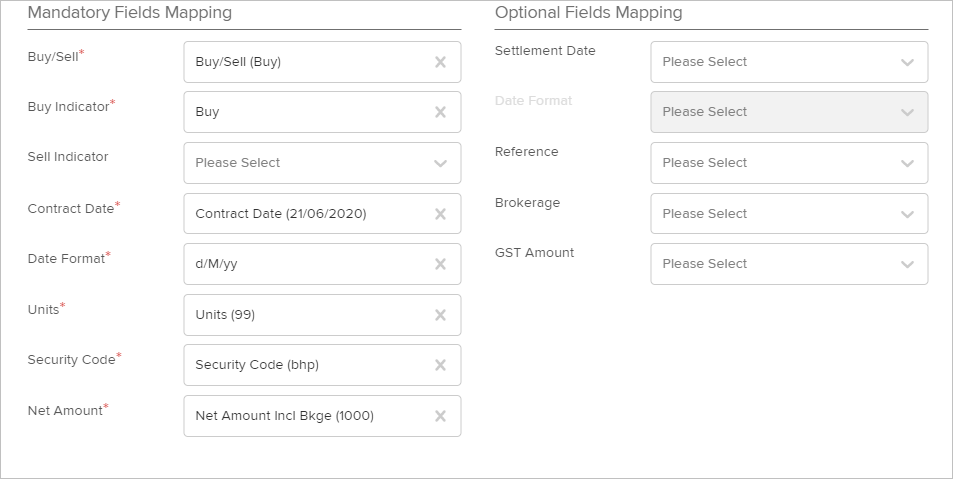This screenshot has width=953, height=479.
Task: Click the Optional Fields Mapping heading
Action: click(588, 12)
